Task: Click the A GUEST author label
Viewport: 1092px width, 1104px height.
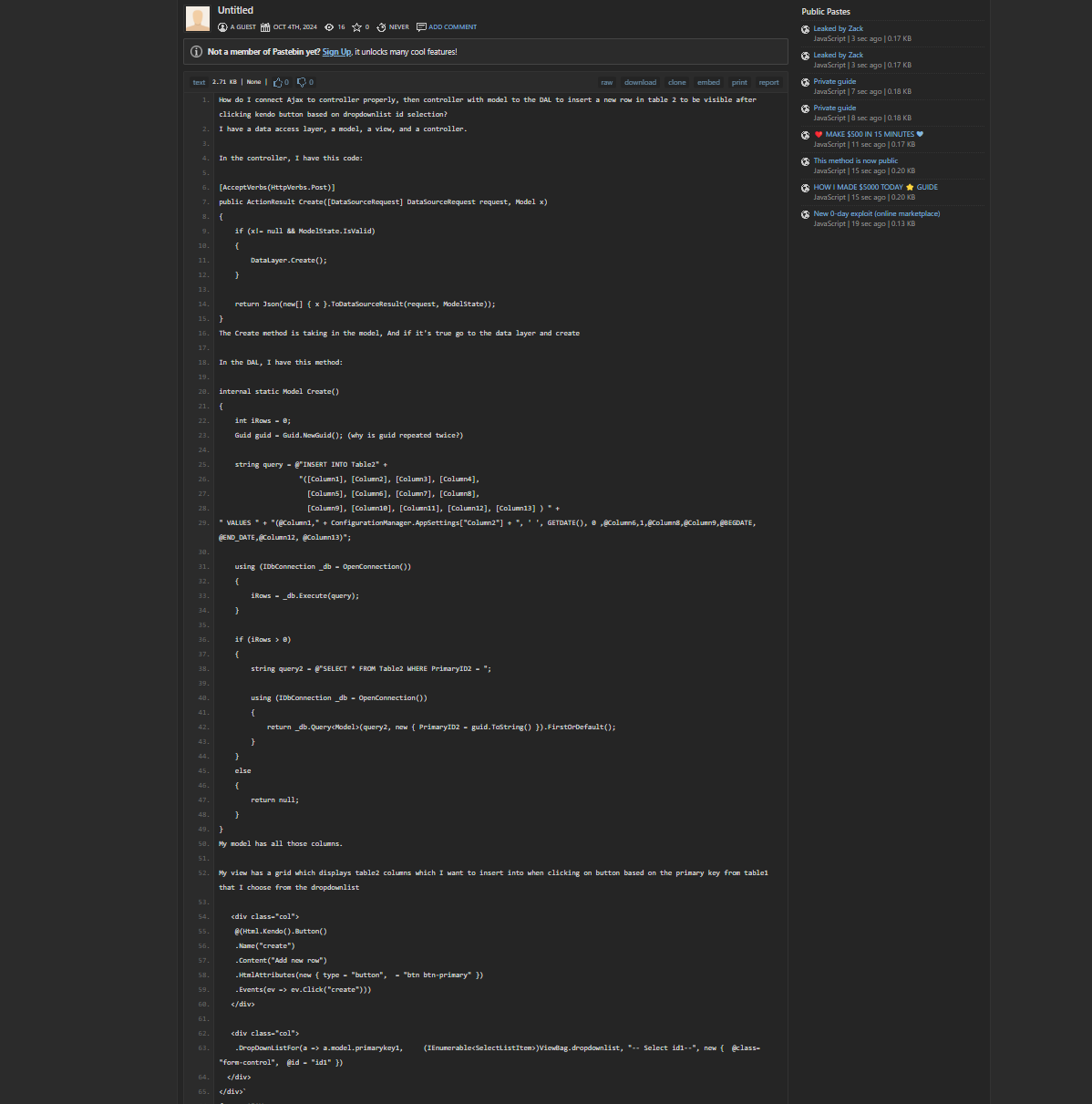Action: (243, 27)
